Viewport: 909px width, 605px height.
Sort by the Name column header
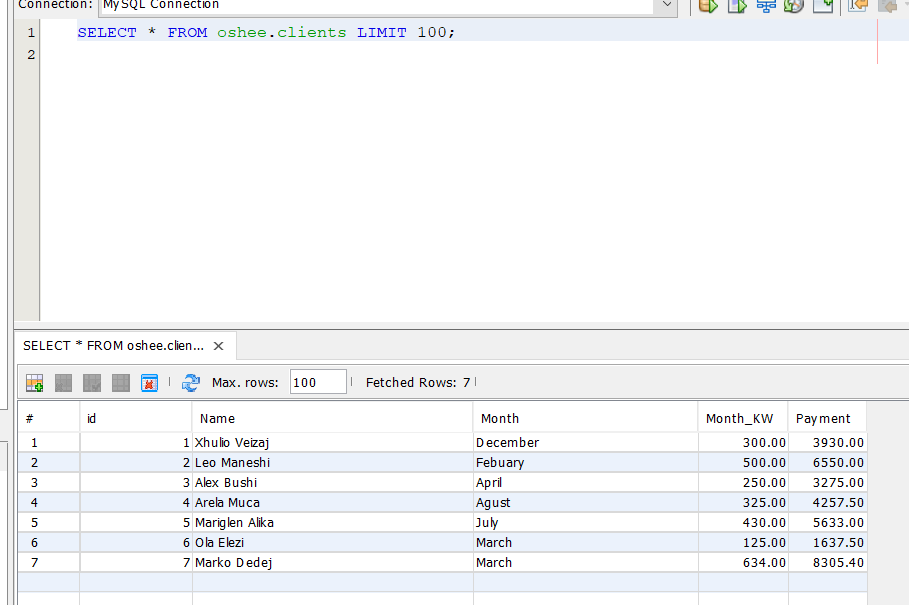(332, 418)
